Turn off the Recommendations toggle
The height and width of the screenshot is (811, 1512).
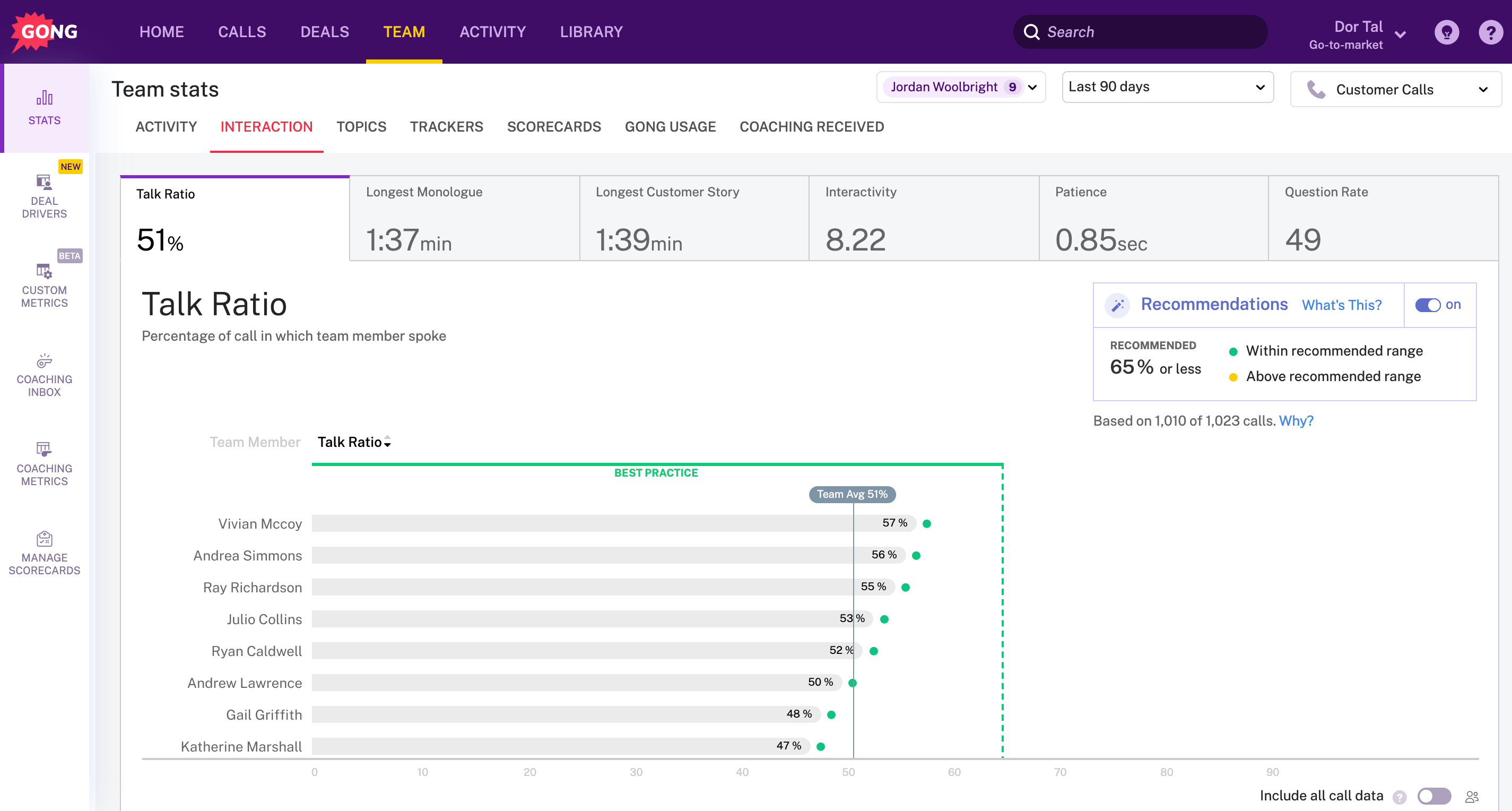pyautogui.click(x=1428, y=305)
